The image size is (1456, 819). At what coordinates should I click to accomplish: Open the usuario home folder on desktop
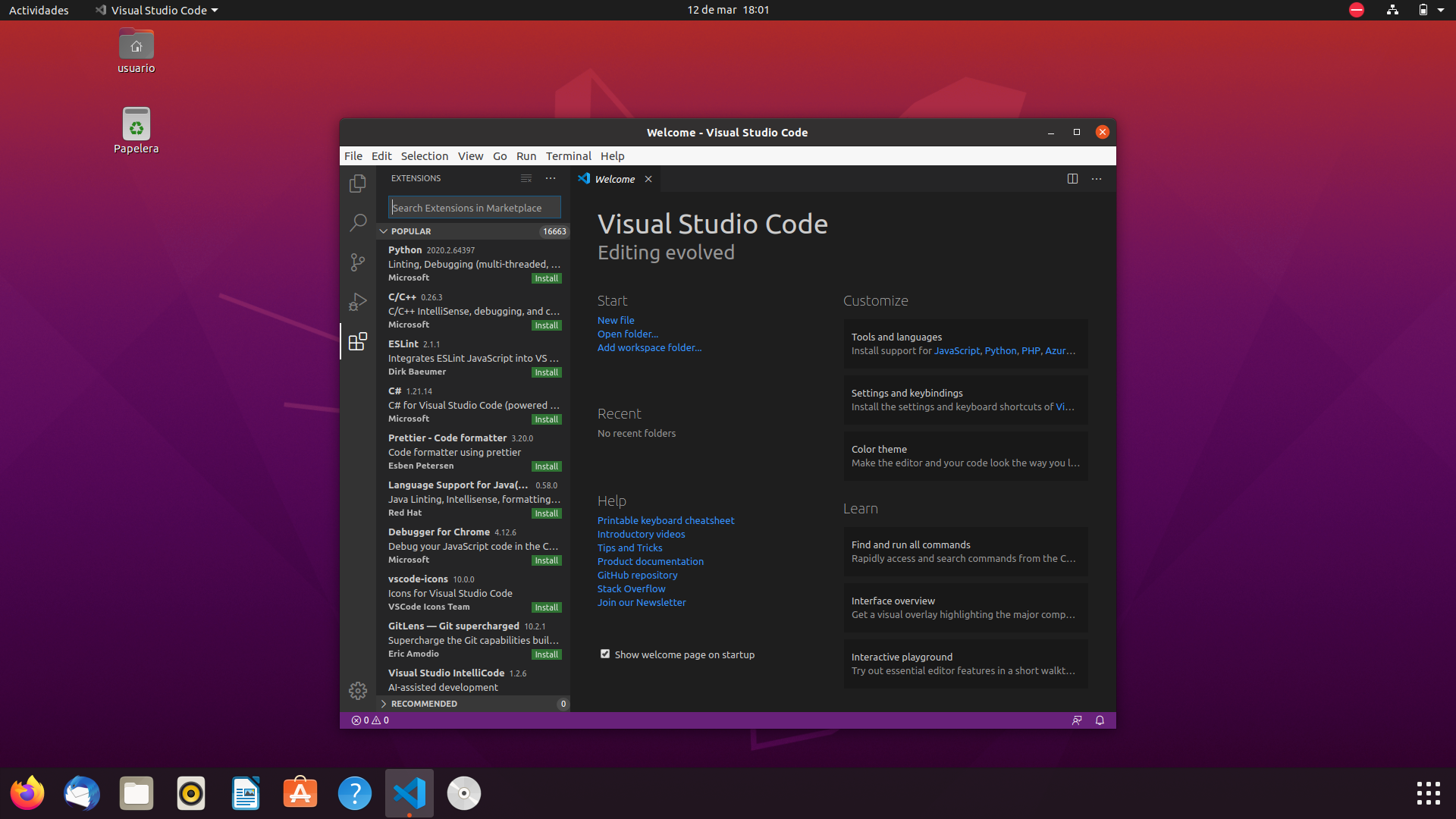tap(136, 52)
